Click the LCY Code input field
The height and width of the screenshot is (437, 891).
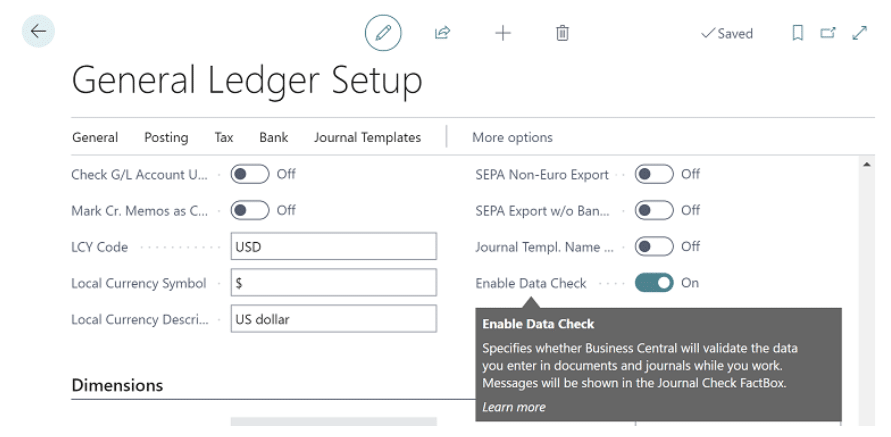(x=334, y=246)
